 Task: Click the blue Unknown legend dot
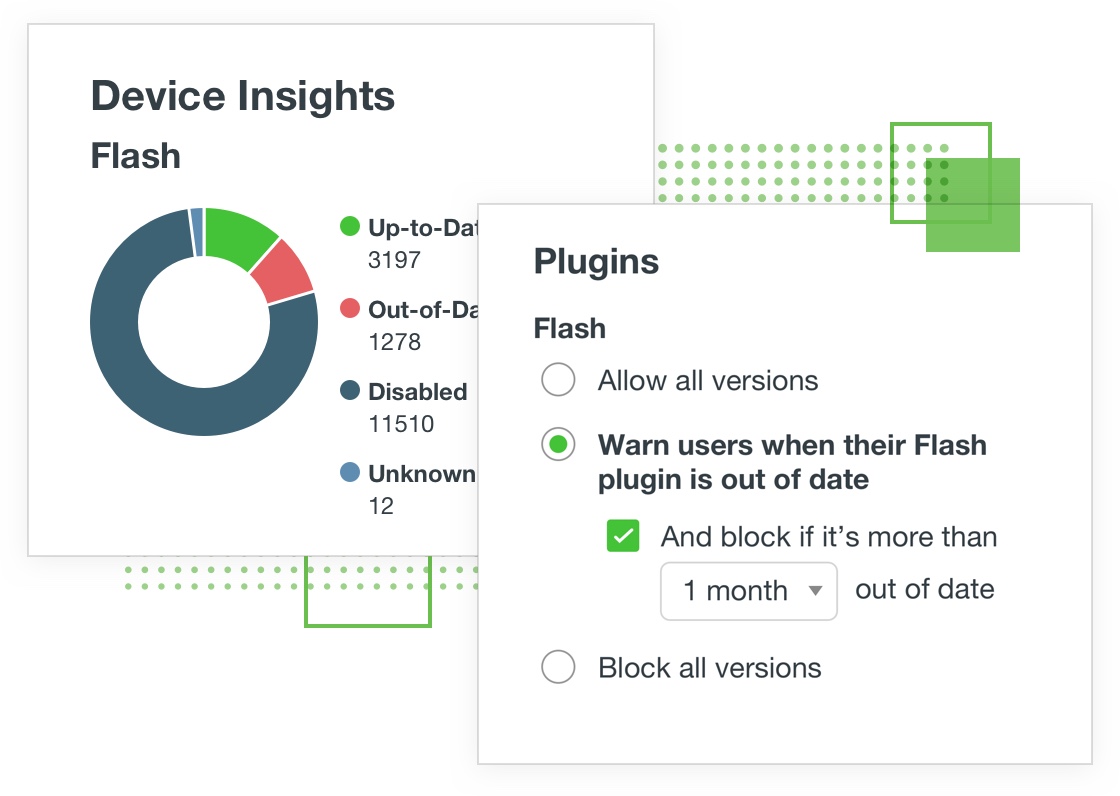point(350,473)
